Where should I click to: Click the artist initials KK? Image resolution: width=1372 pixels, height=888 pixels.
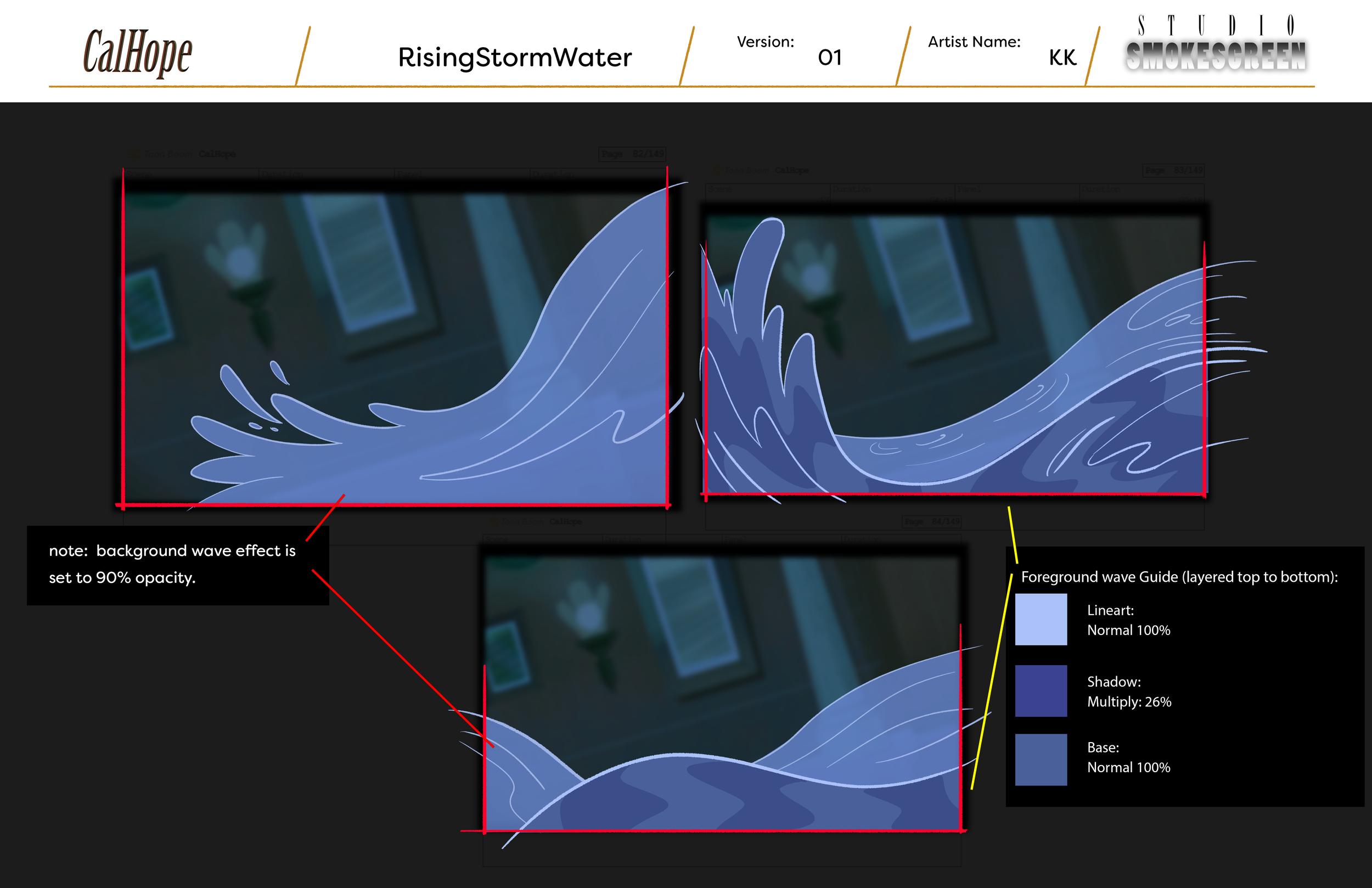tap(1062, 58)
